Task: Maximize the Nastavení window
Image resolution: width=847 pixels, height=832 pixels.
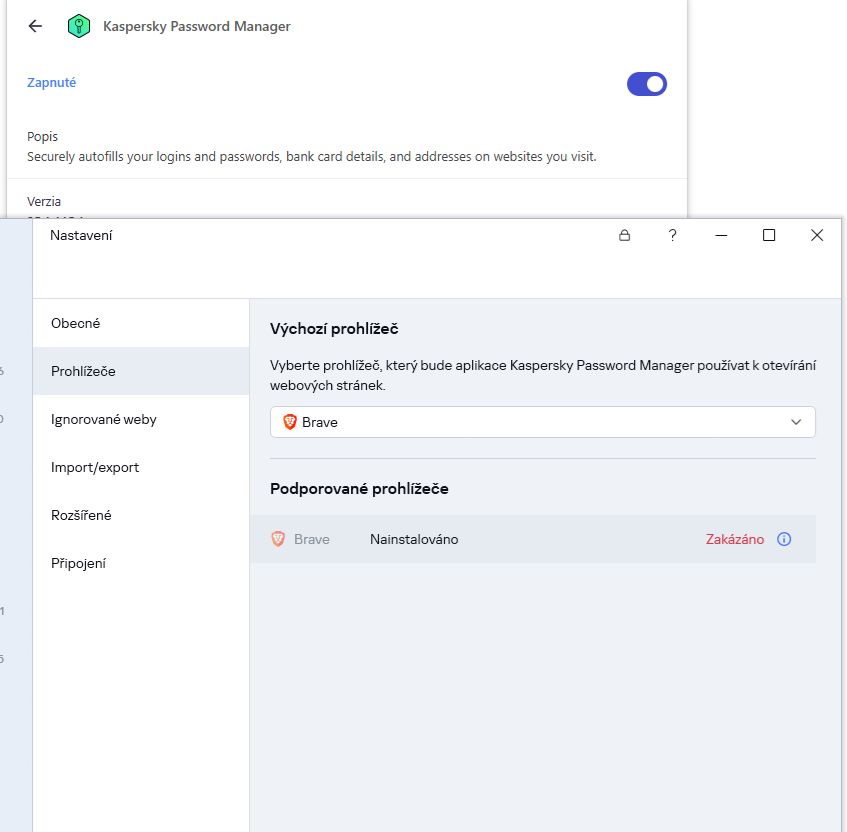Action: pyautogui.click(x=769, y=235)
